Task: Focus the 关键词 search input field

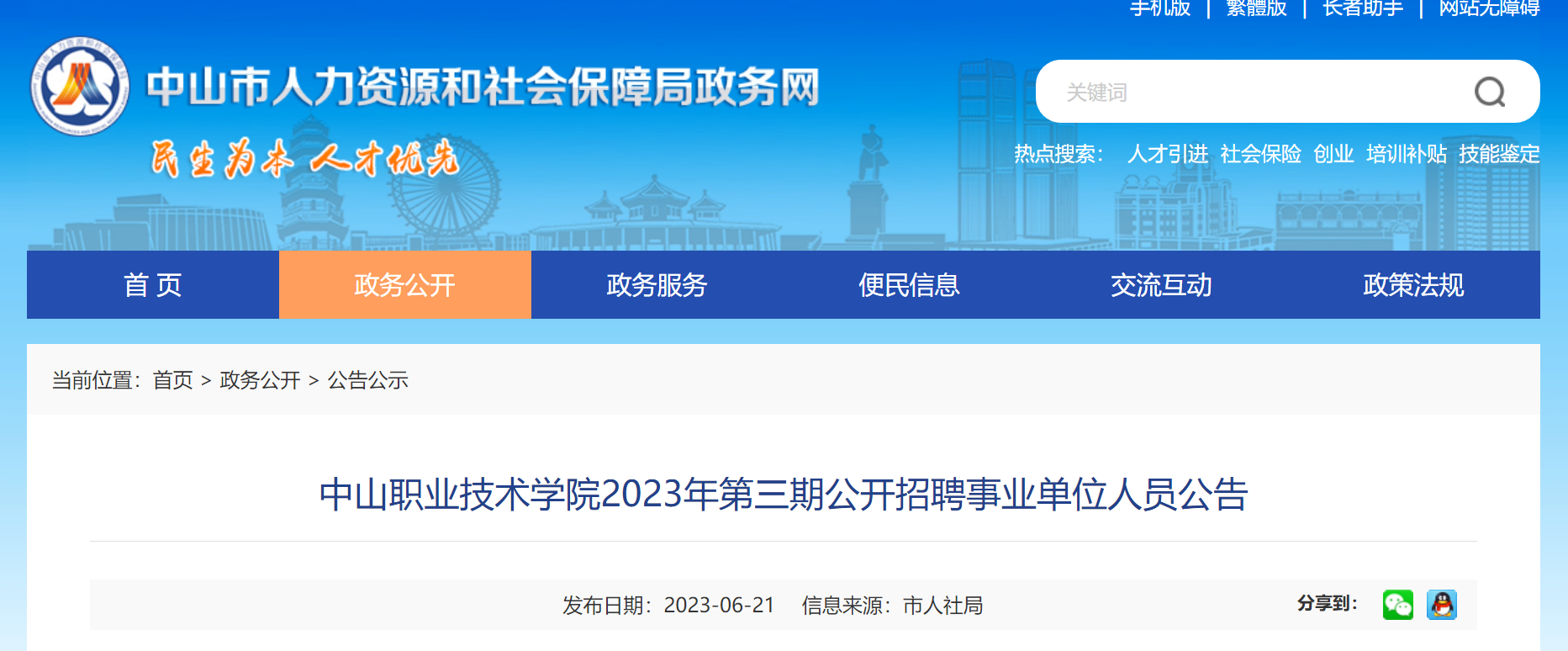Action: [1253, 92]
